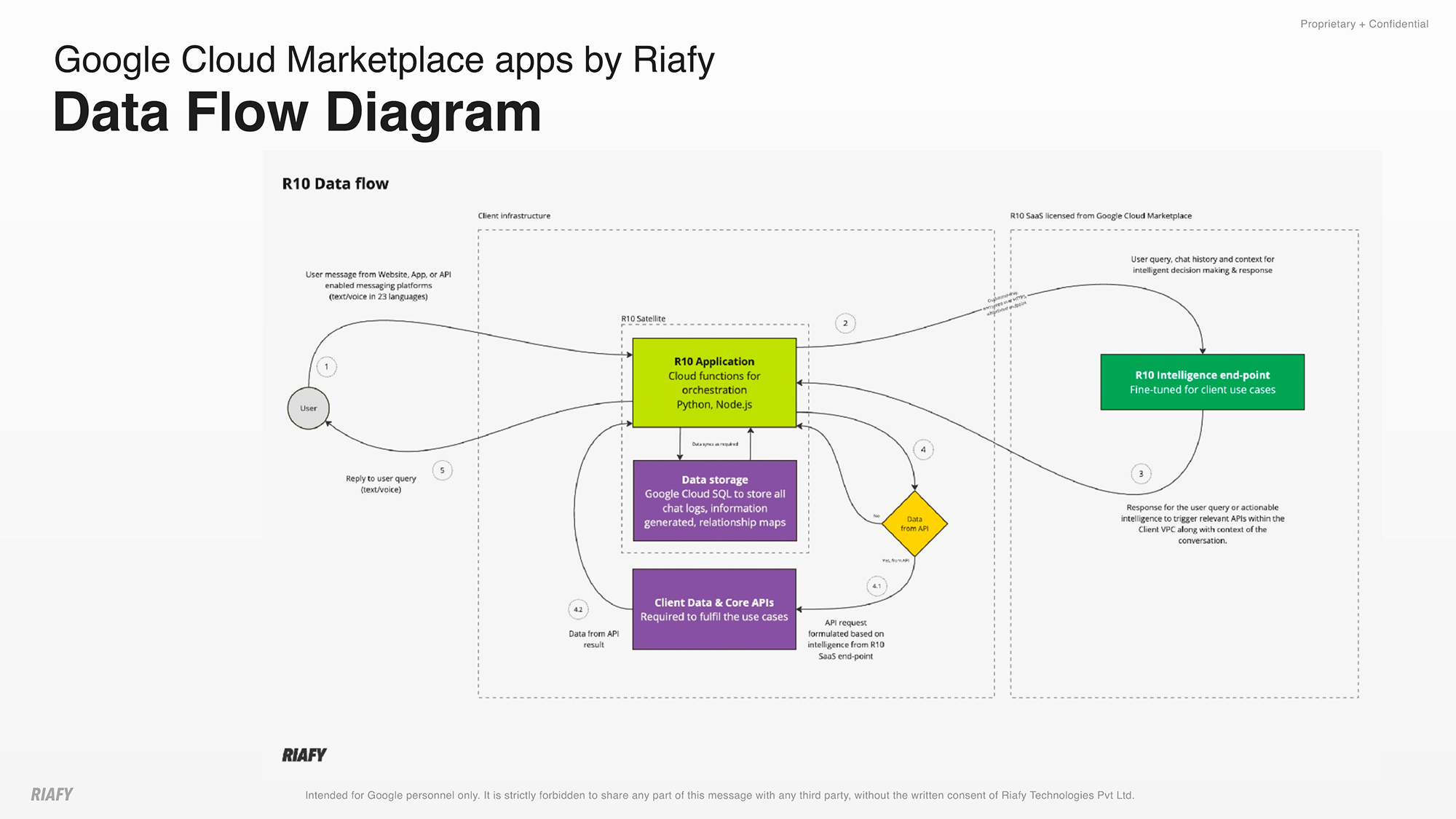Click the 'Proprietary + Confidential' text
The image size is (1456, 819).
click(1364, 24)
